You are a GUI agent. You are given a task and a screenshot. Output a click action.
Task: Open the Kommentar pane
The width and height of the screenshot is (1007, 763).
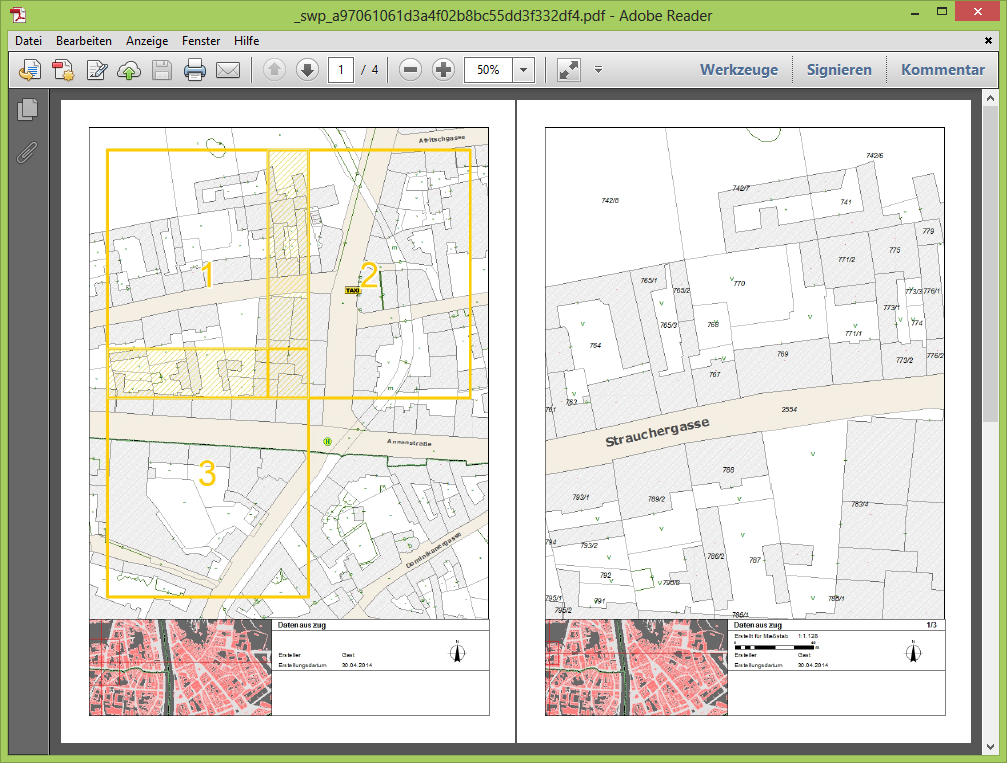(x=942, y=70)
